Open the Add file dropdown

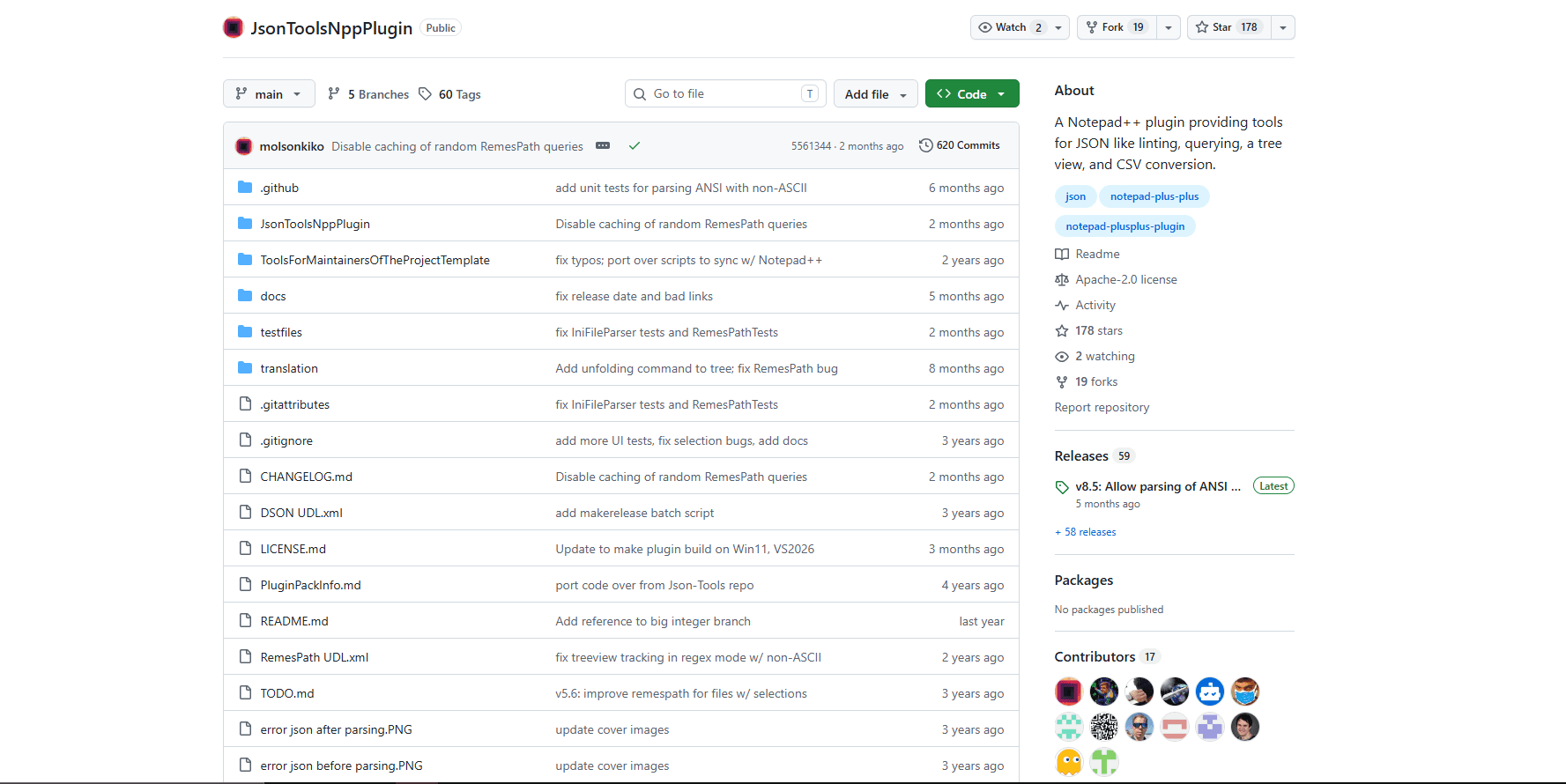click(876, 93)
